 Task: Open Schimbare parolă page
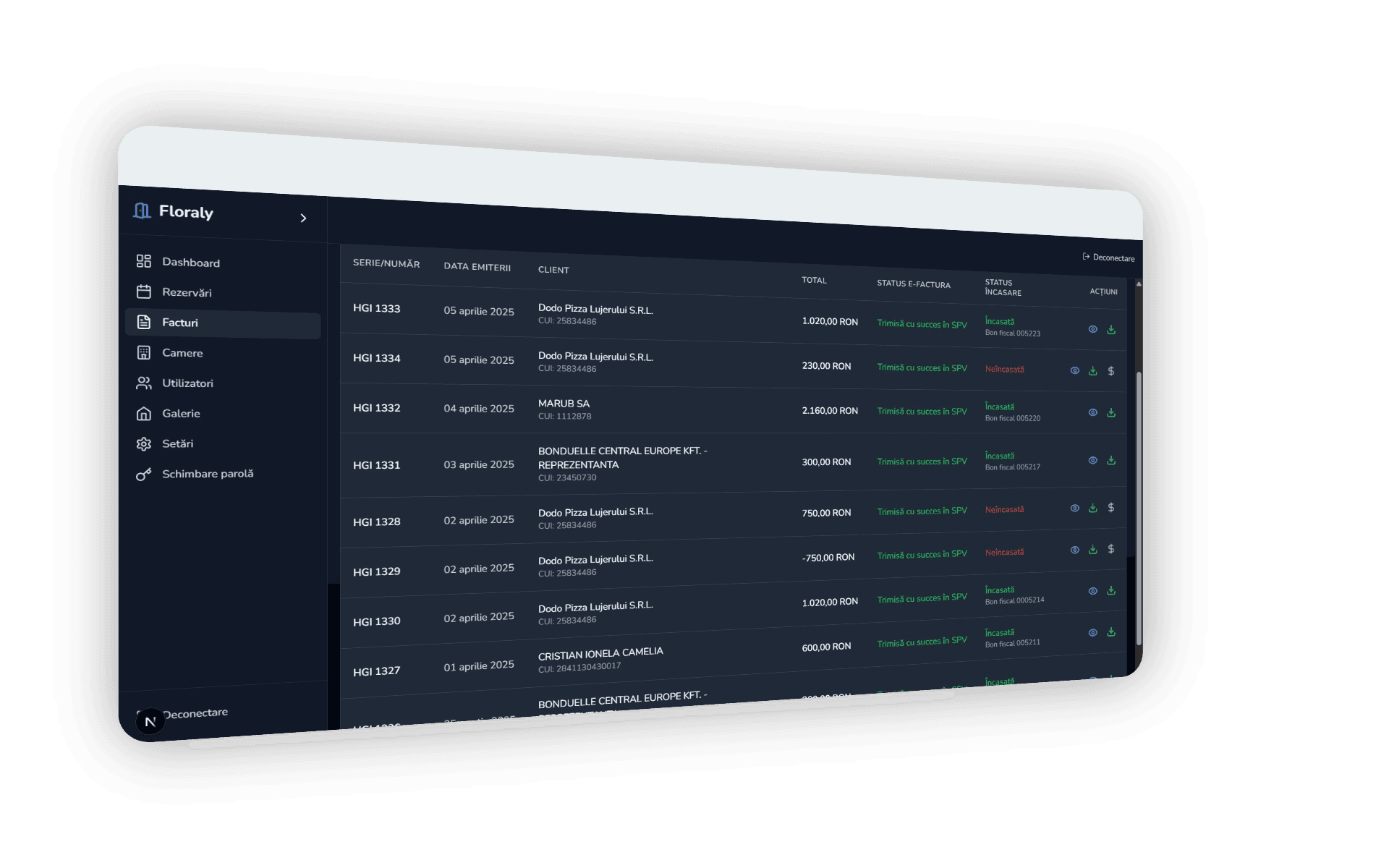pos(207,474)
